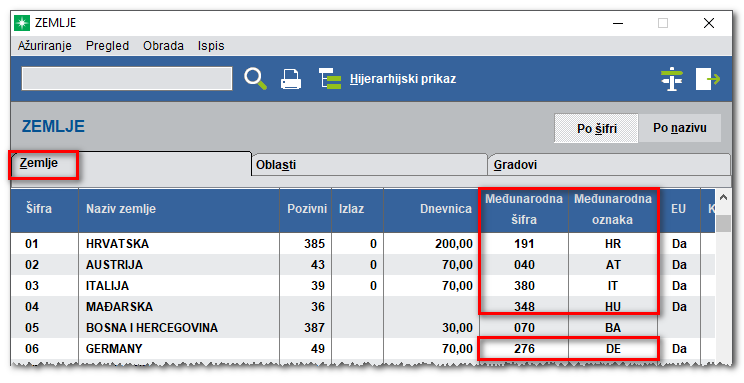This screenshot has width=744, height=383.
Task: Open the Ispis menu
Action: pos(211,46)
